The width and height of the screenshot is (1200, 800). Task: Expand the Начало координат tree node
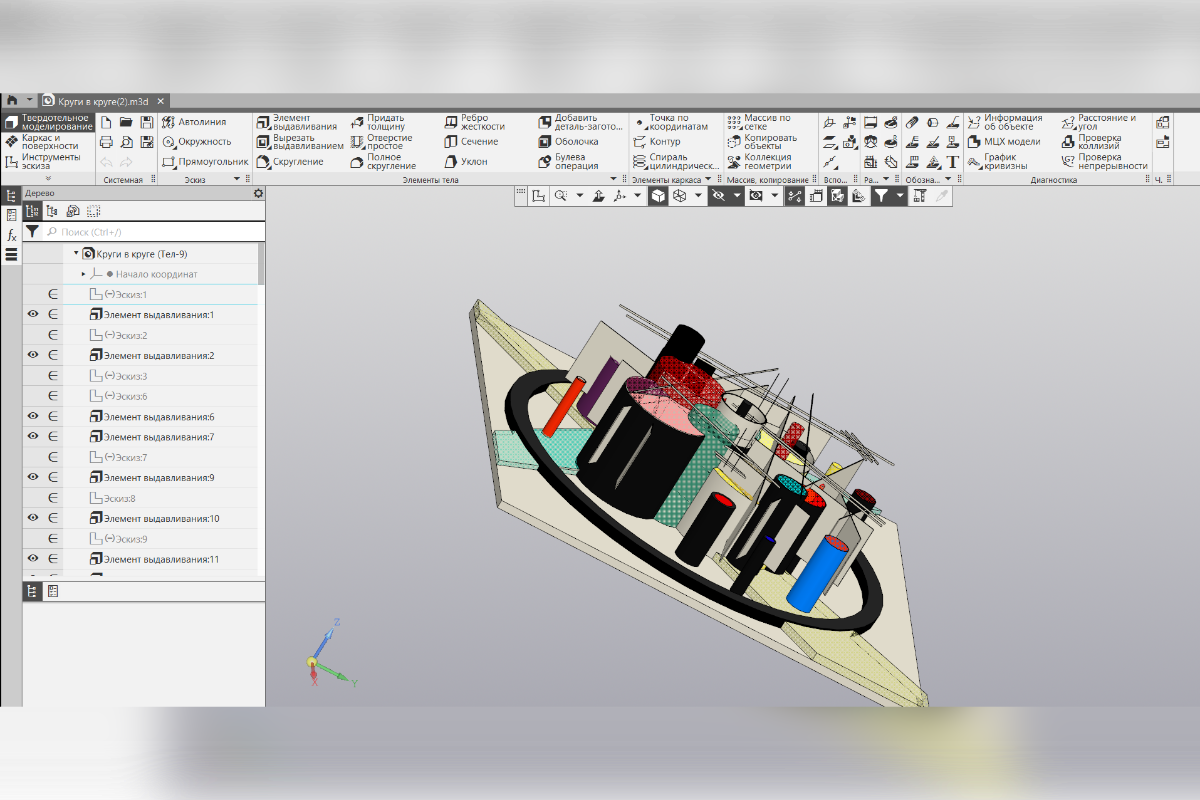tap(84, 274)
